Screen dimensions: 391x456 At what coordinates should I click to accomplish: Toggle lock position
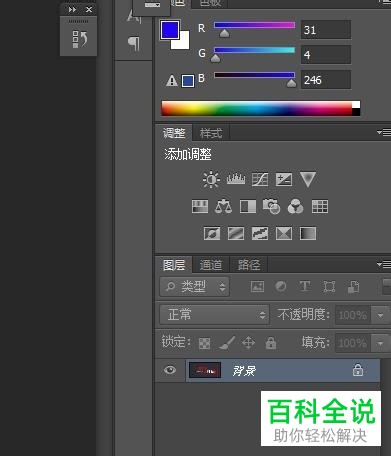[248, 343]
